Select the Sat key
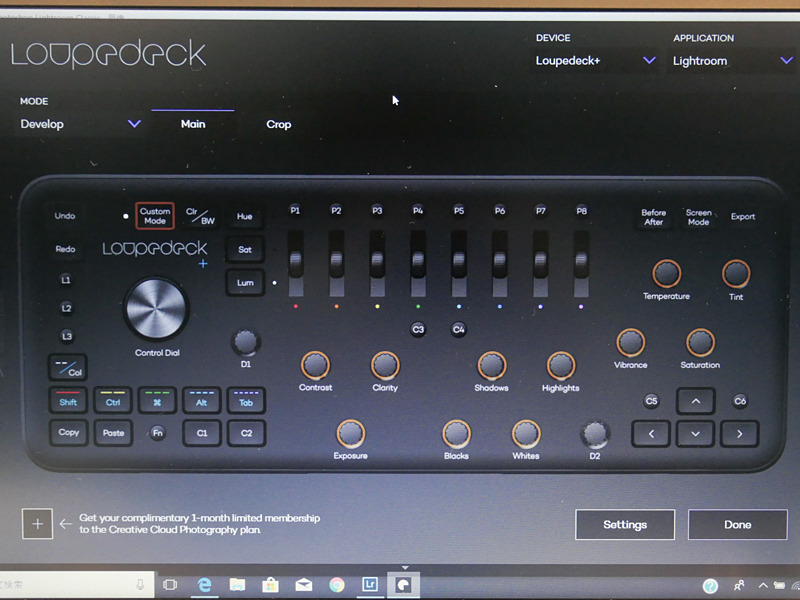 click(245, 249)
